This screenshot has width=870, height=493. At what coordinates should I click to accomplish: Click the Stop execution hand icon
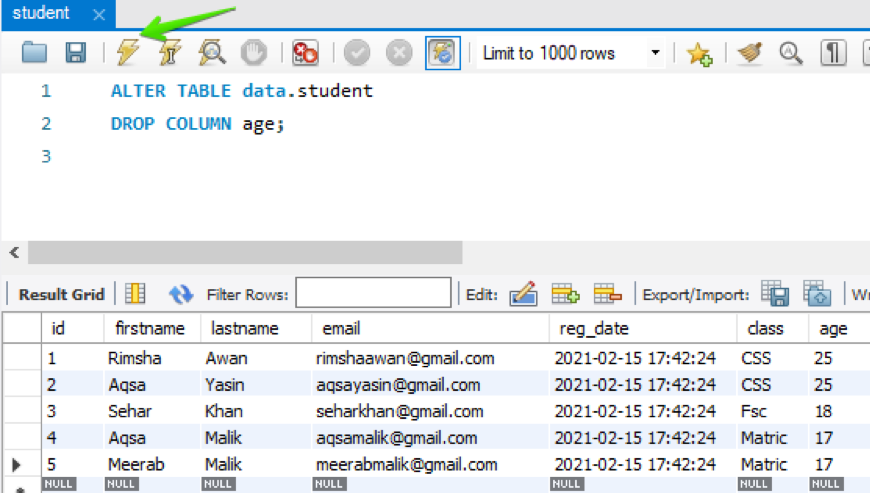pos(254,53)
